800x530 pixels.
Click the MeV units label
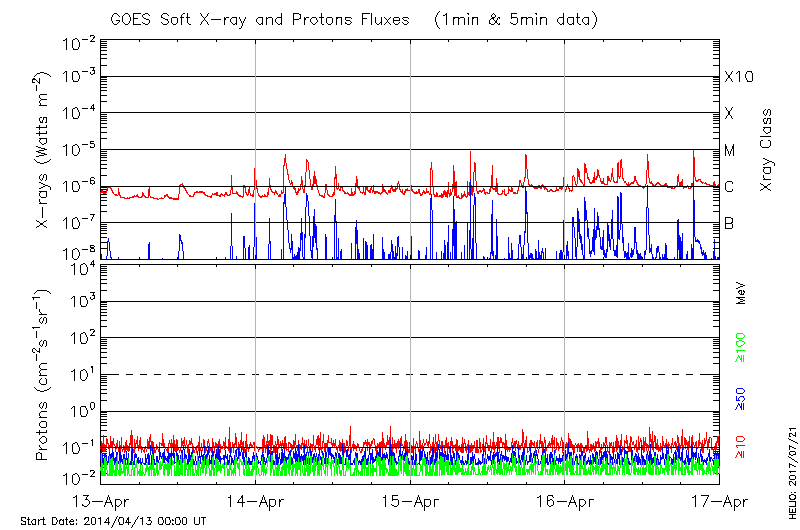tap(742, 292)
